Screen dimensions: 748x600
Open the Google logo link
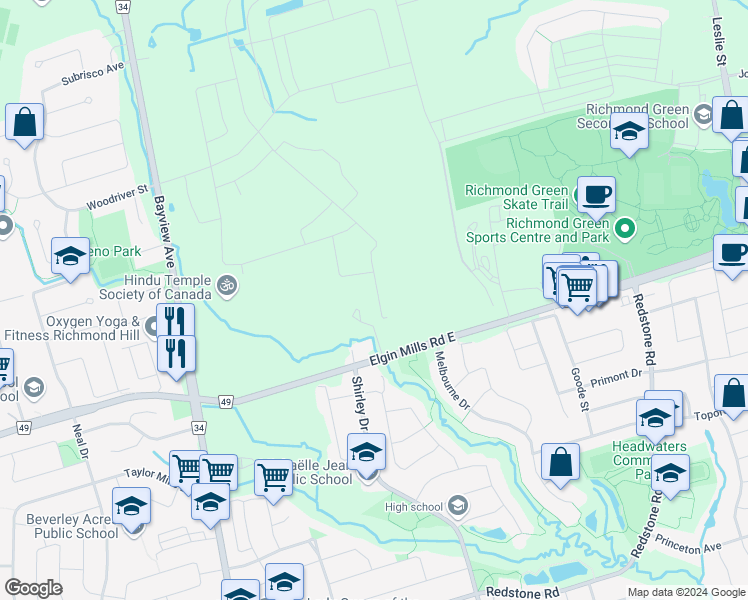tap(34, 588)
